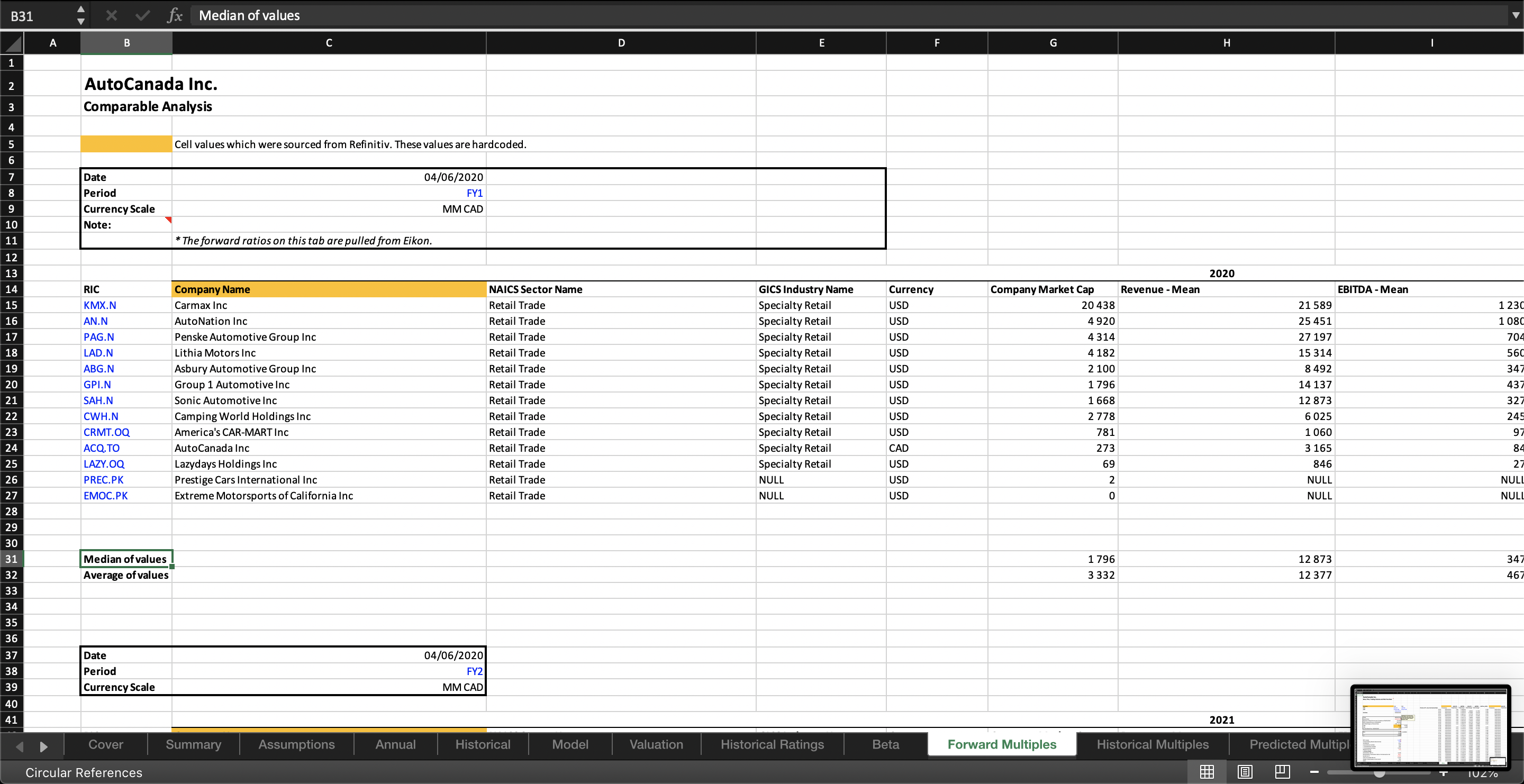Click the cancel entry X icon
Viewport: 1524px width, 784px height.
tap(111, 15)
